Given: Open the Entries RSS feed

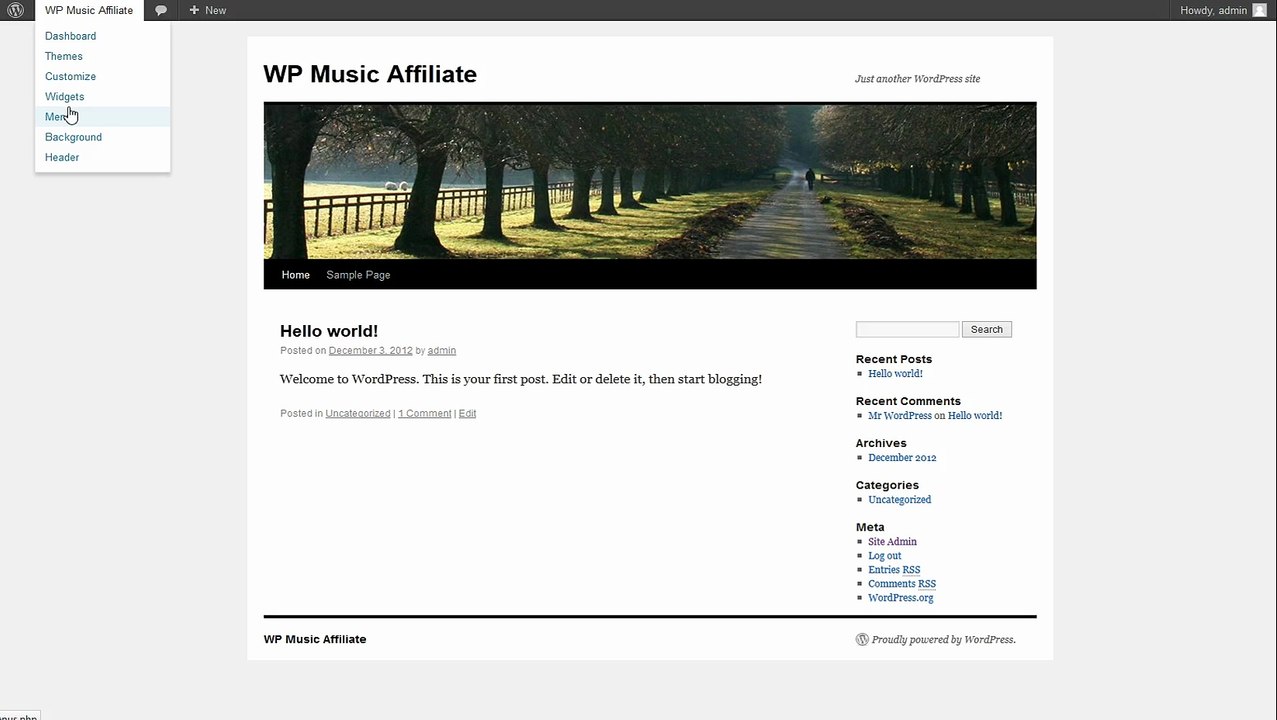Looking at the screenshot, I should coord(894,570).
